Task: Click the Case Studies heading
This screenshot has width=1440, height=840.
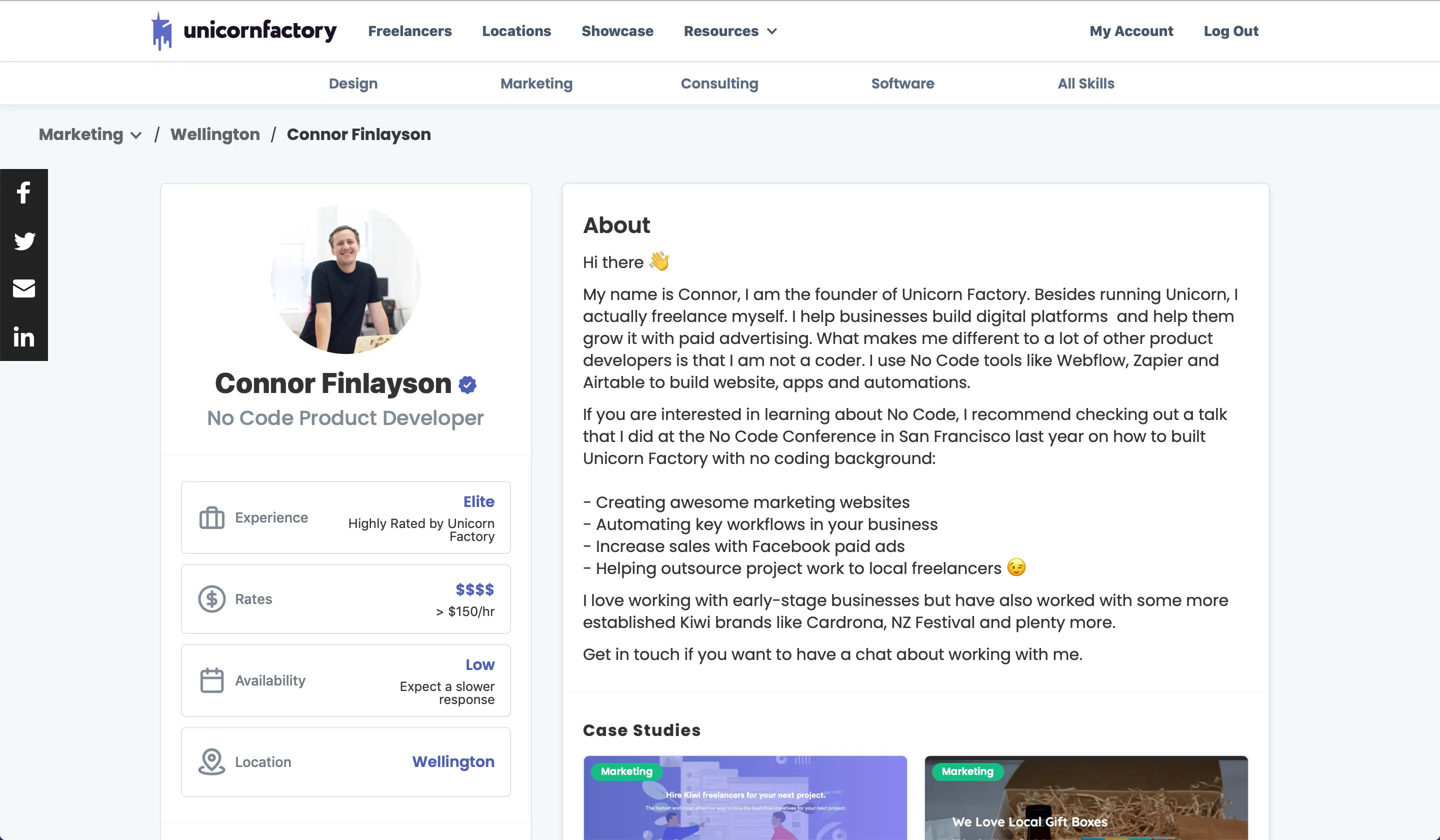Action: point(641,729)
